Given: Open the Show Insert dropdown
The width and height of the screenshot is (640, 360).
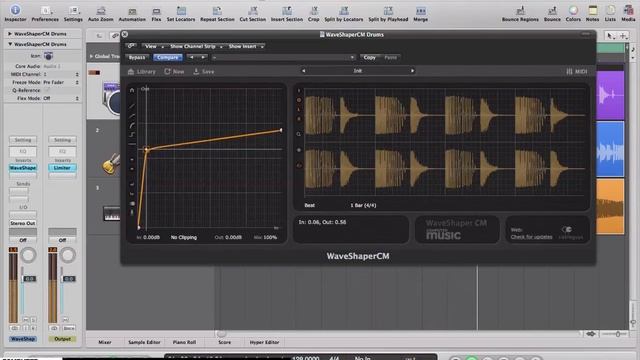Looking at the screenshot, I should 246,46.
